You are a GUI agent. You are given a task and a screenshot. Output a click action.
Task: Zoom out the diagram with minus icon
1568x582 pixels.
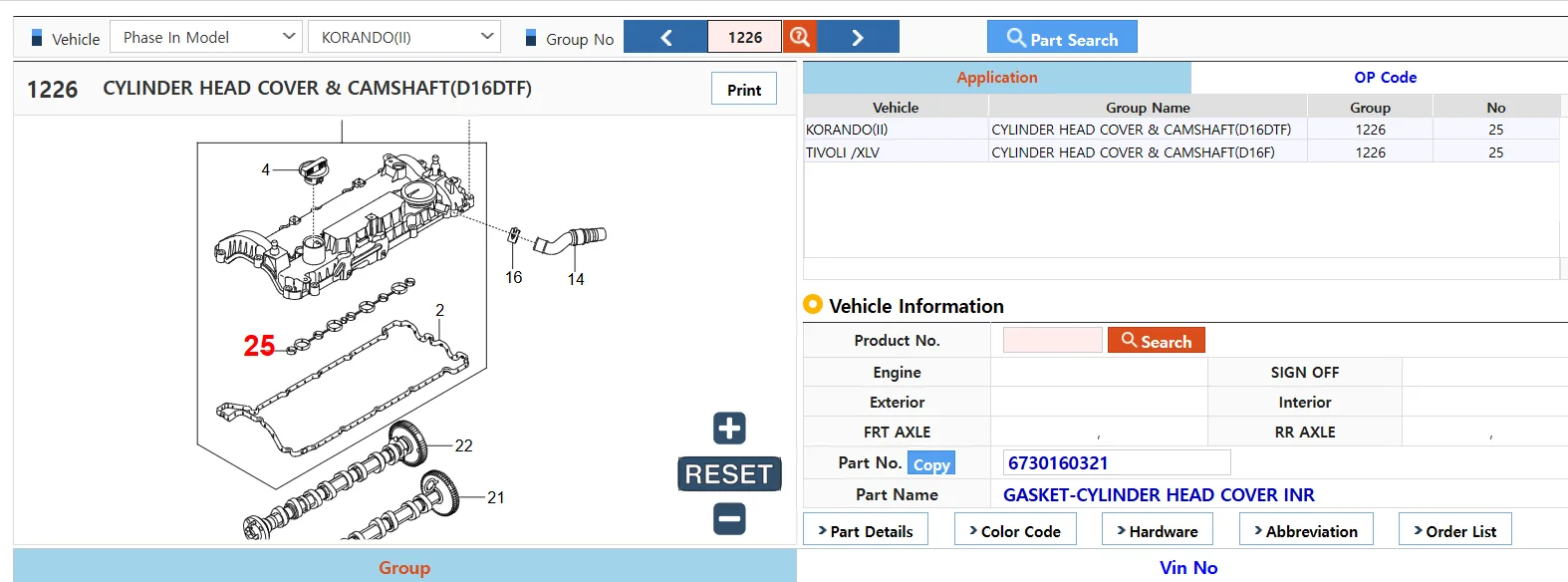729,518
